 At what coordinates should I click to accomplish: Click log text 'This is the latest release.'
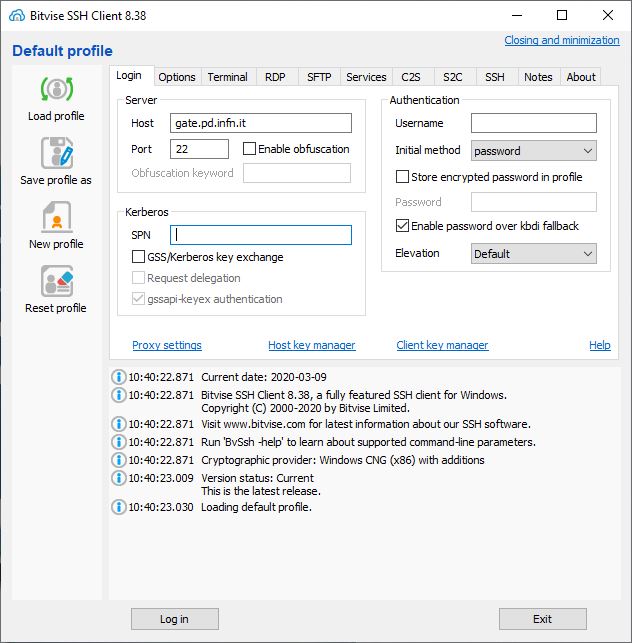pyautogui.click(x=261, y=491)
